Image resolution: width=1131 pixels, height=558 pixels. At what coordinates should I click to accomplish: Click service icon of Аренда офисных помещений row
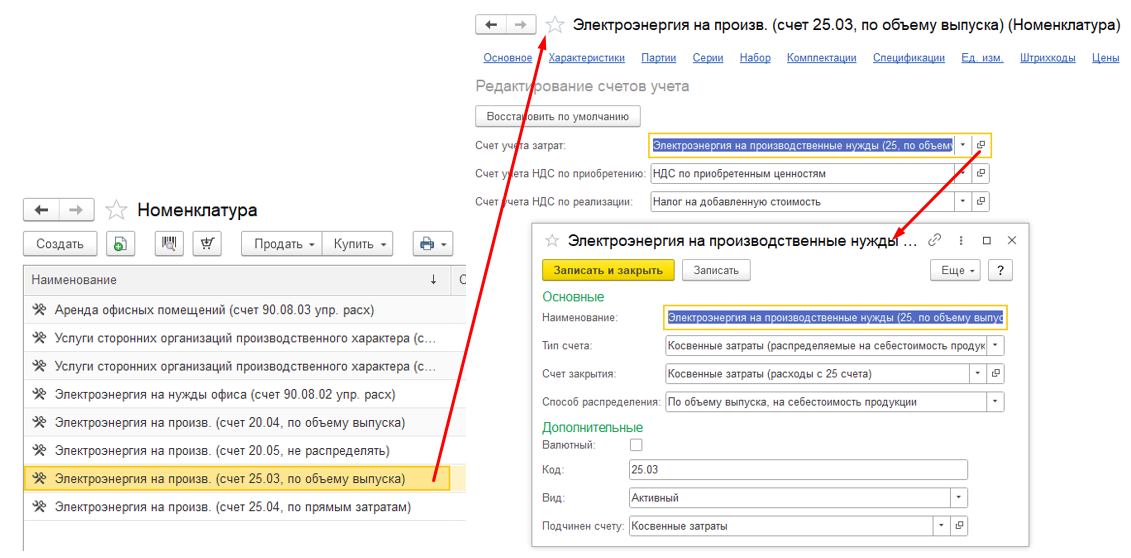(x=40, y=310)
